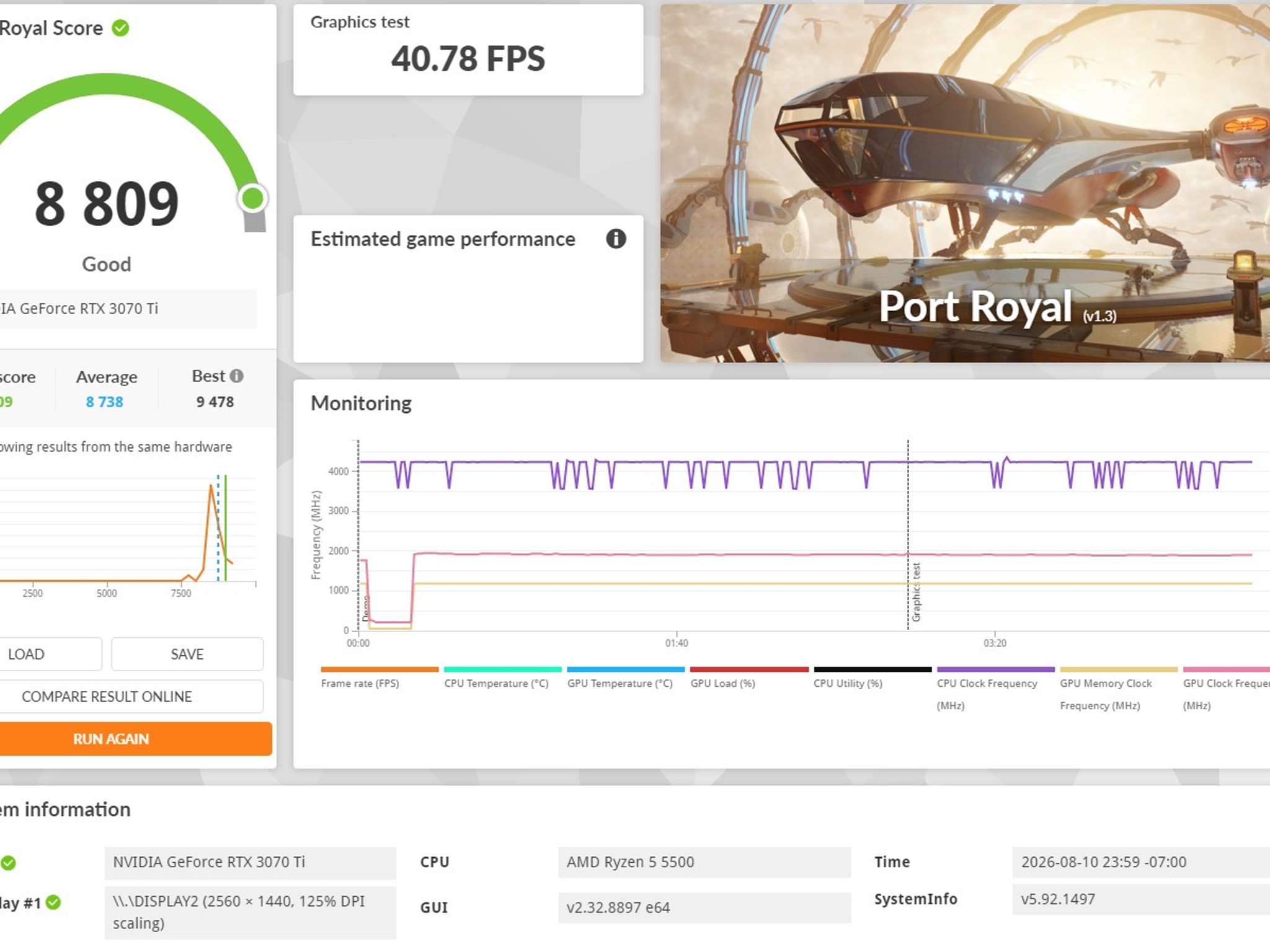Click the 03:20 label on the time axis
The width and height of the screenshot is (1270, 952).
(x=995, y=643)
